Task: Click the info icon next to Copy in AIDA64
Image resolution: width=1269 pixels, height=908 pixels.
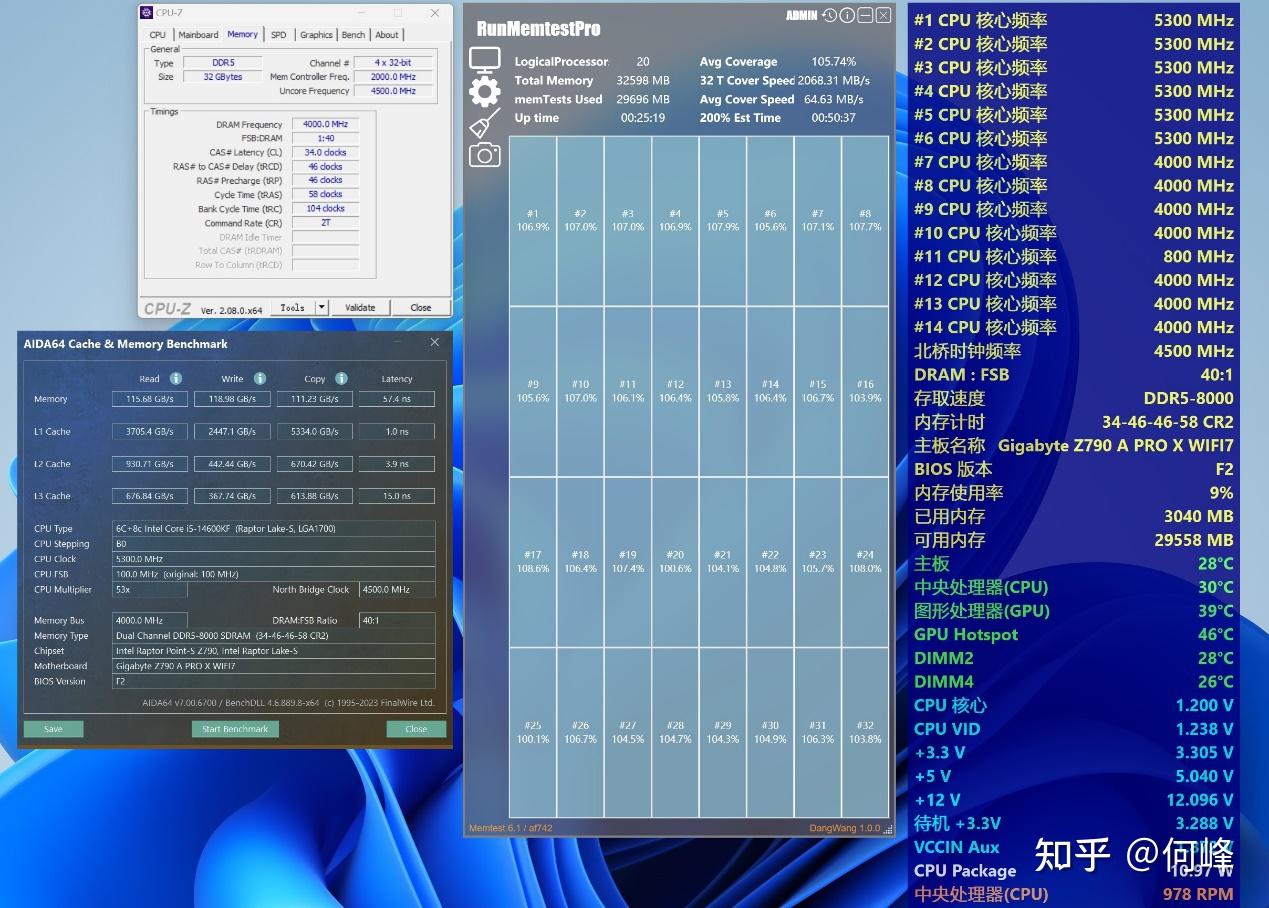Action: point(341,378)
